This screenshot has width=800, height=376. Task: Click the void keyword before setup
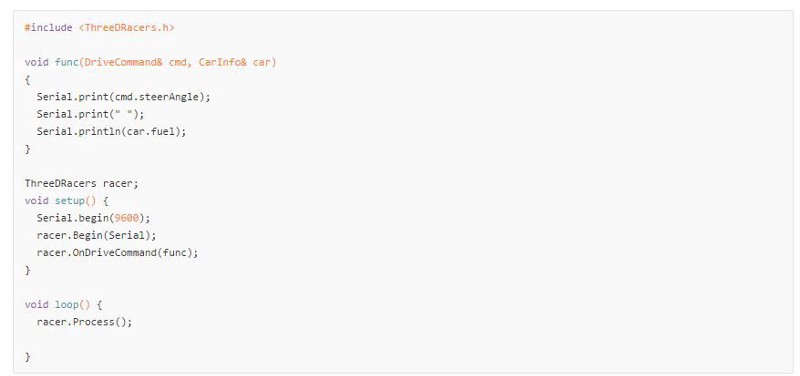(x=36, y=201)
